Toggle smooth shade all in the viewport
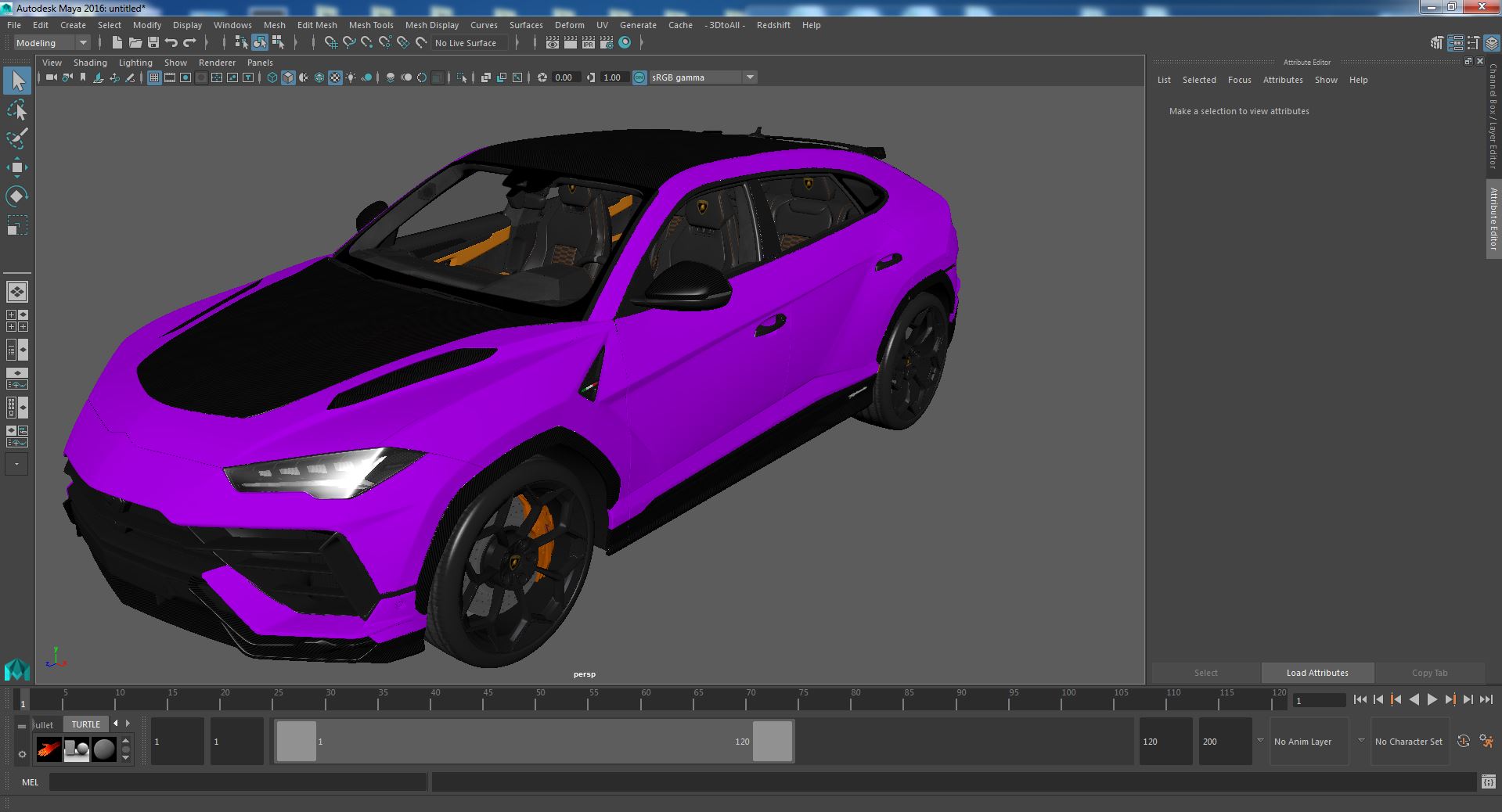 coord(288,77)
